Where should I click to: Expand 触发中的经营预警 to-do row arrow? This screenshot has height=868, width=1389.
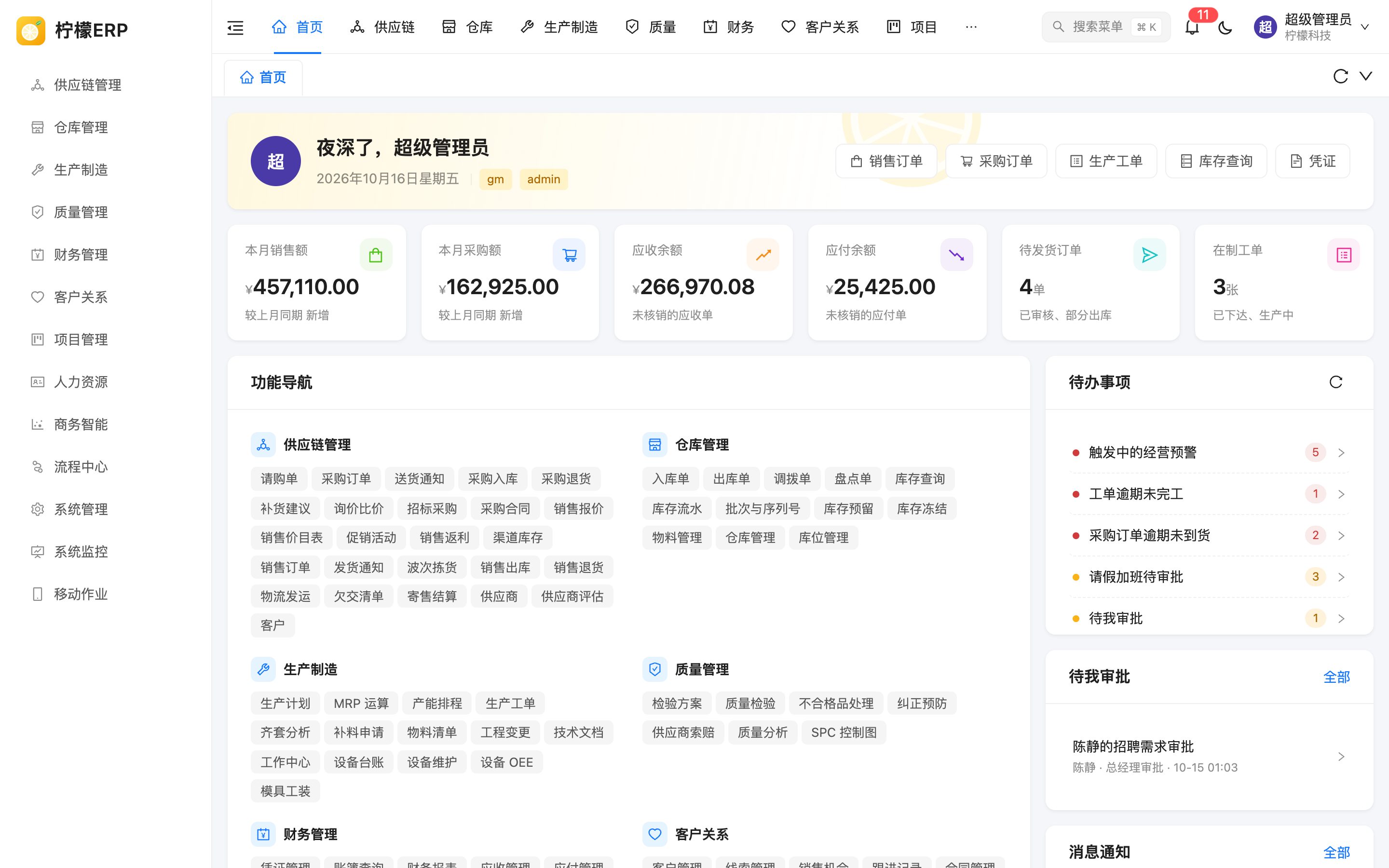tap(1341, 453)
